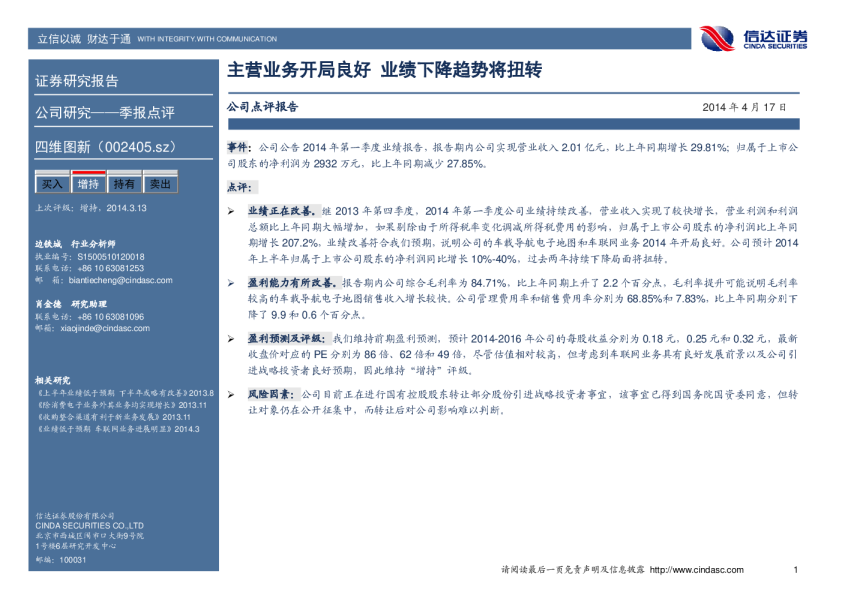Click the arrow bullet beside 风险因素
Screen dimensions: 842x595
[x=230, y=393]
